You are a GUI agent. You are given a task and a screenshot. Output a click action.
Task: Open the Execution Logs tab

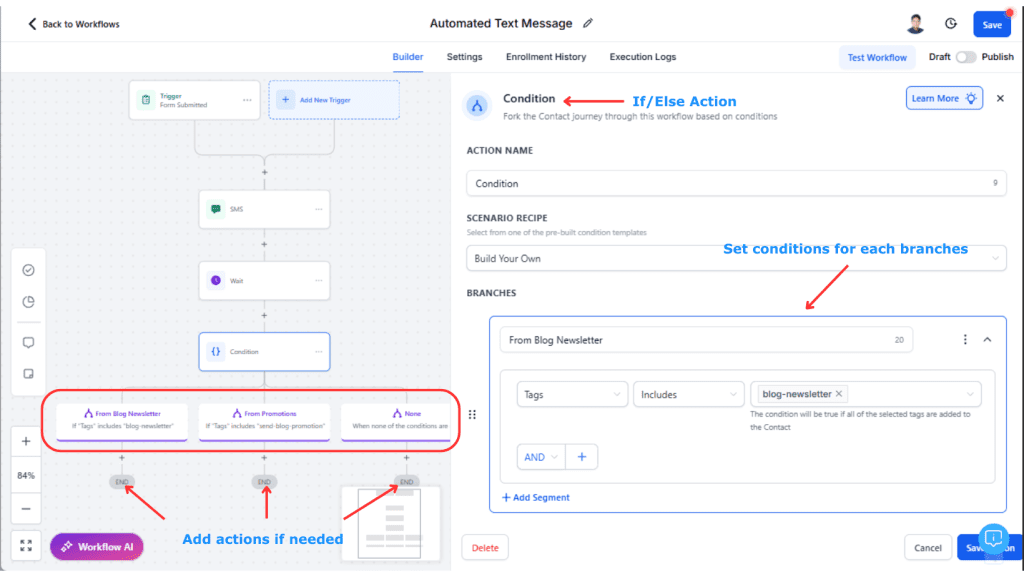(642, 57)
